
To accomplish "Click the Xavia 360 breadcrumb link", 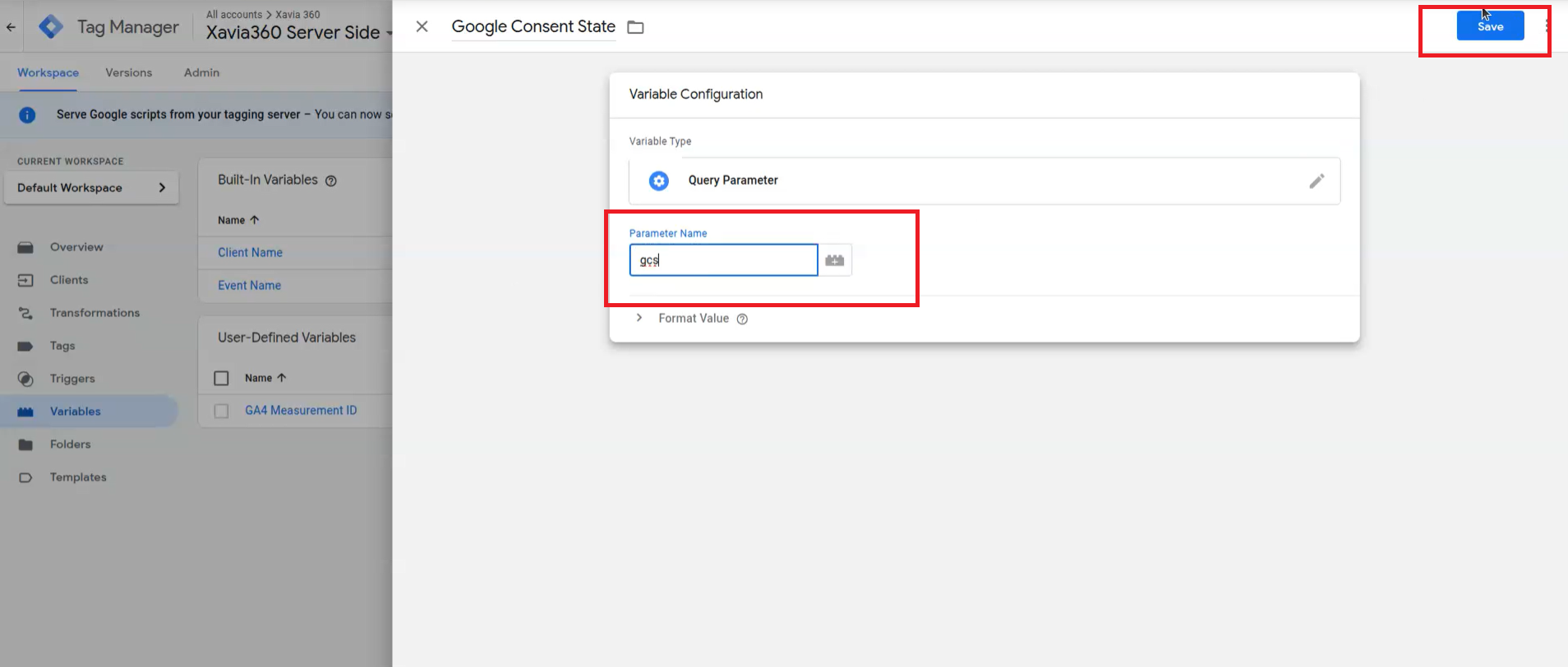I will pyautogui.click(x=297, y=15).
